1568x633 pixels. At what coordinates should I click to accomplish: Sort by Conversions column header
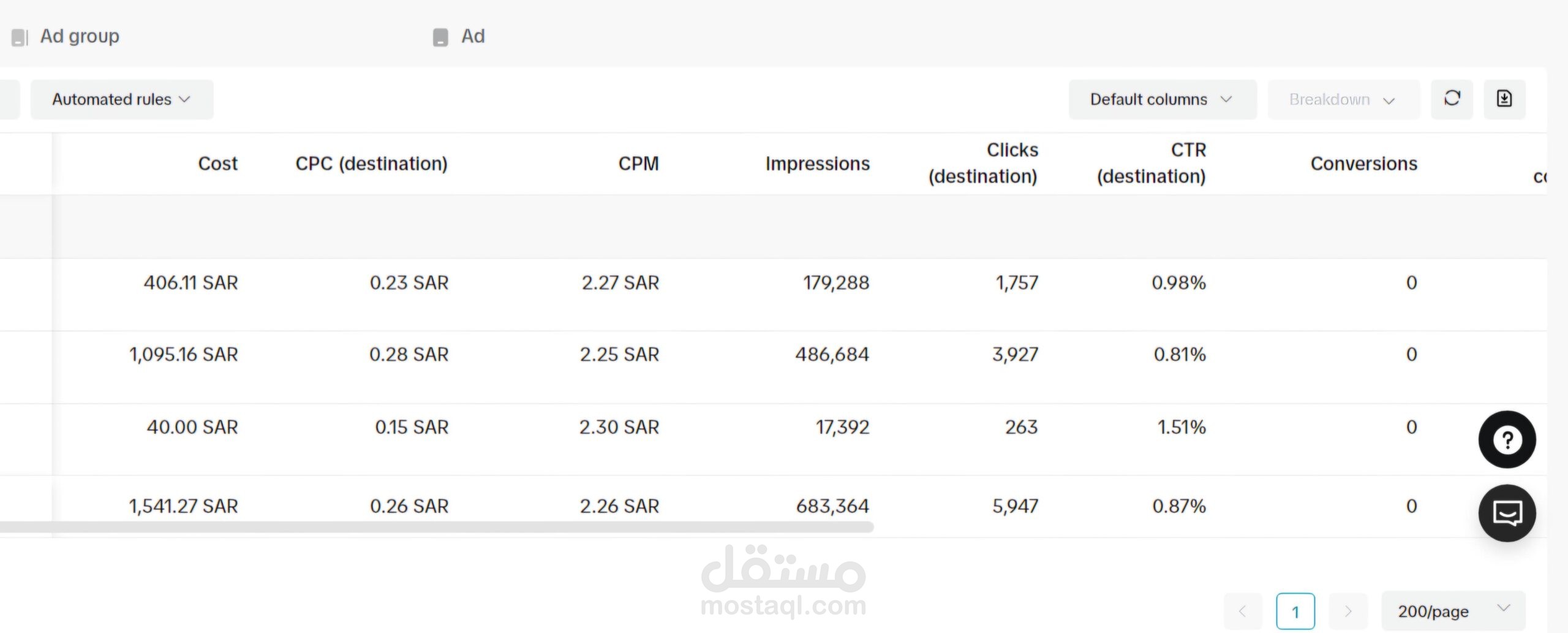(x=1363, y=164)
